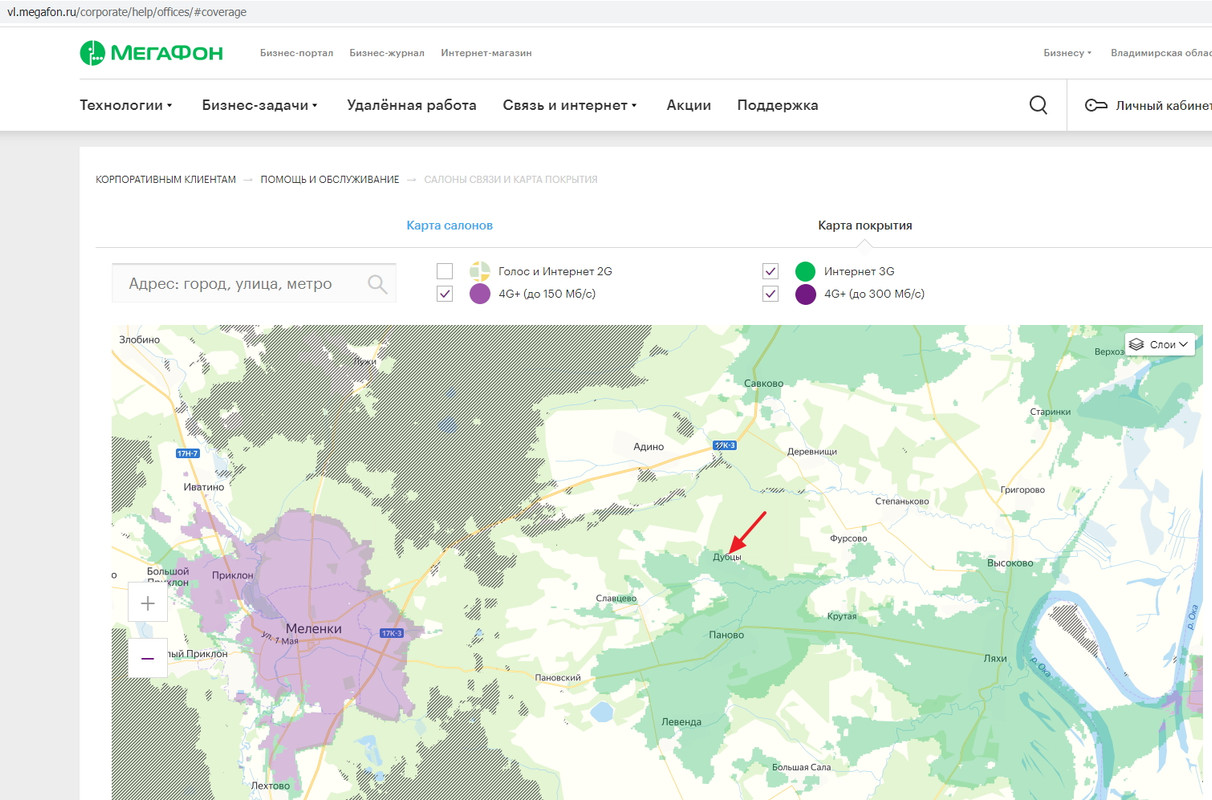Open the Бизнес-портал link
This screenshot has height=800, width=1212.
[x=297, y=53]
